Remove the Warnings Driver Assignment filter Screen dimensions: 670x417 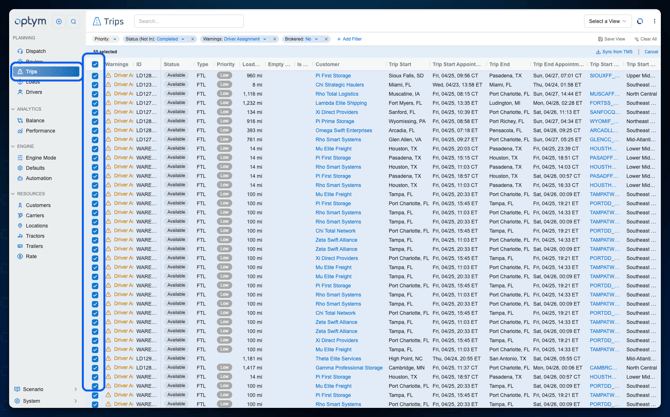pyautogui.click(x=275, y=39)
